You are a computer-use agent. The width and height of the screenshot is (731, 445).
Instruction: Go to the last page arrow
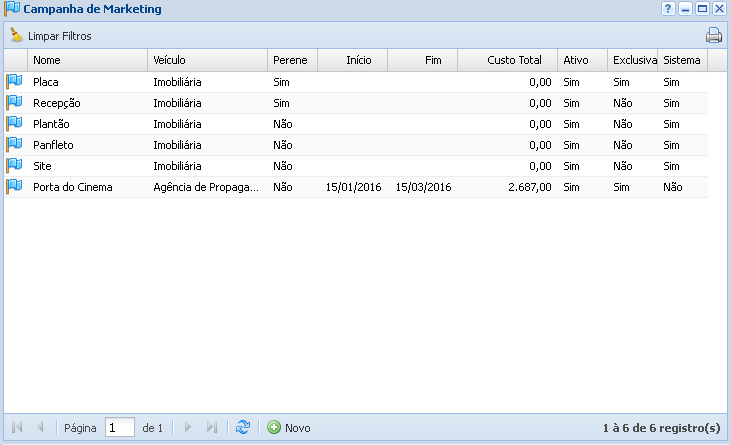tap(211, 427)
